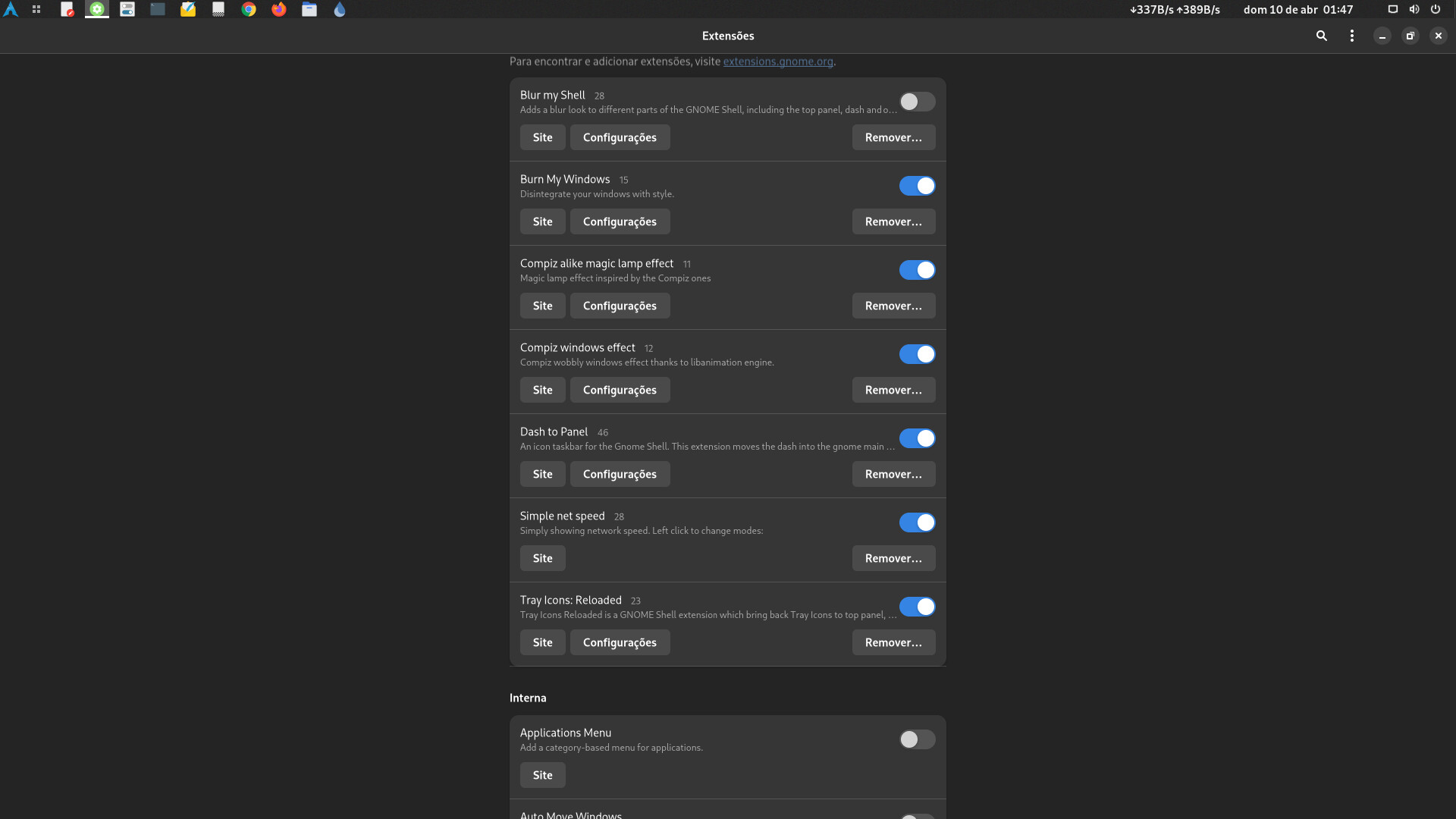Click the power icon in the top panel
Viewport: 1456px width, 819px height.
[1436, 10]
